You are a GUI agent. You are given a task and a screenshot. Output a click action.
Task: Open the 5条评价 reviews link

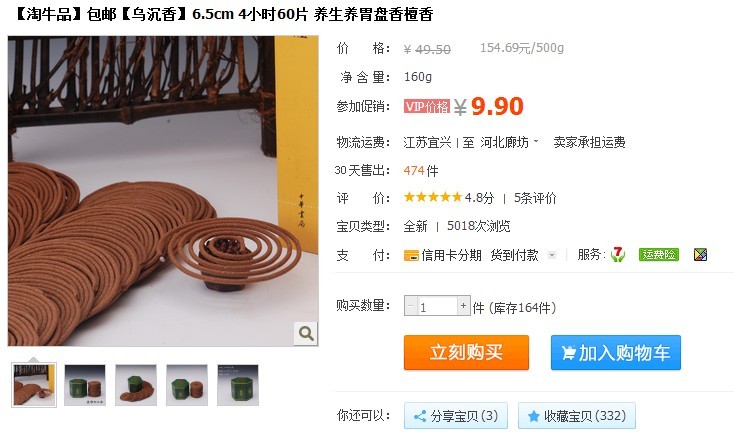[535, 198]
